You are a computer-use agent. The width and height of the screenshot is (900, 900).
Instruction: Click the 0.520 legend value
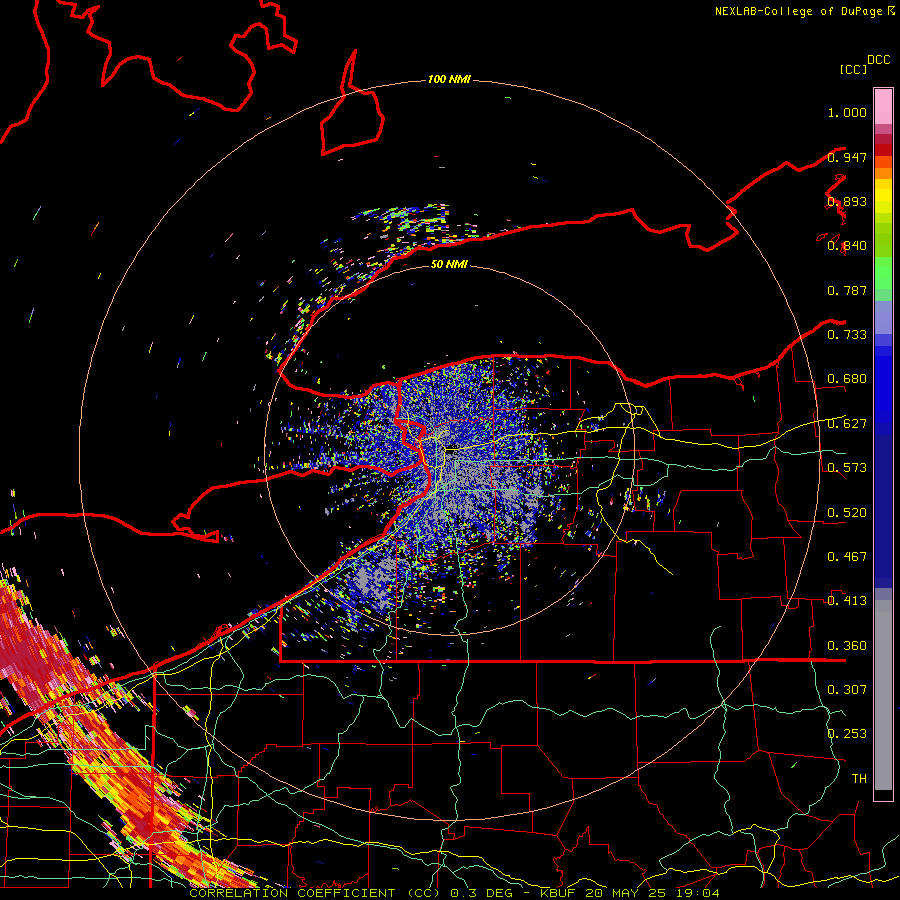pos(847,513)
